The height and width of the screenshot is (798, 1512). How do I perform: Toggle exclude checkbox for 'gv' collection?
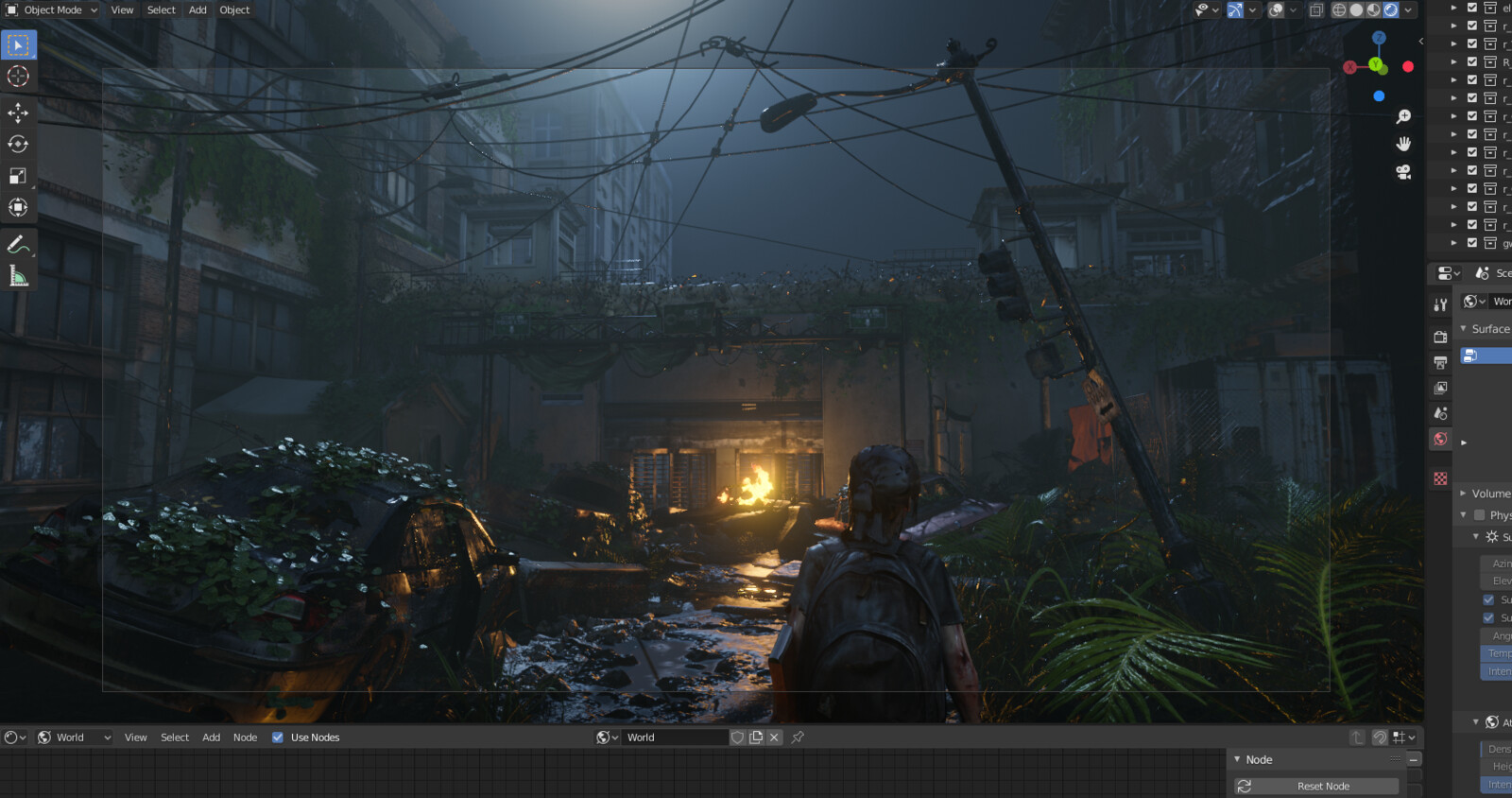[x=1471, y=243]
